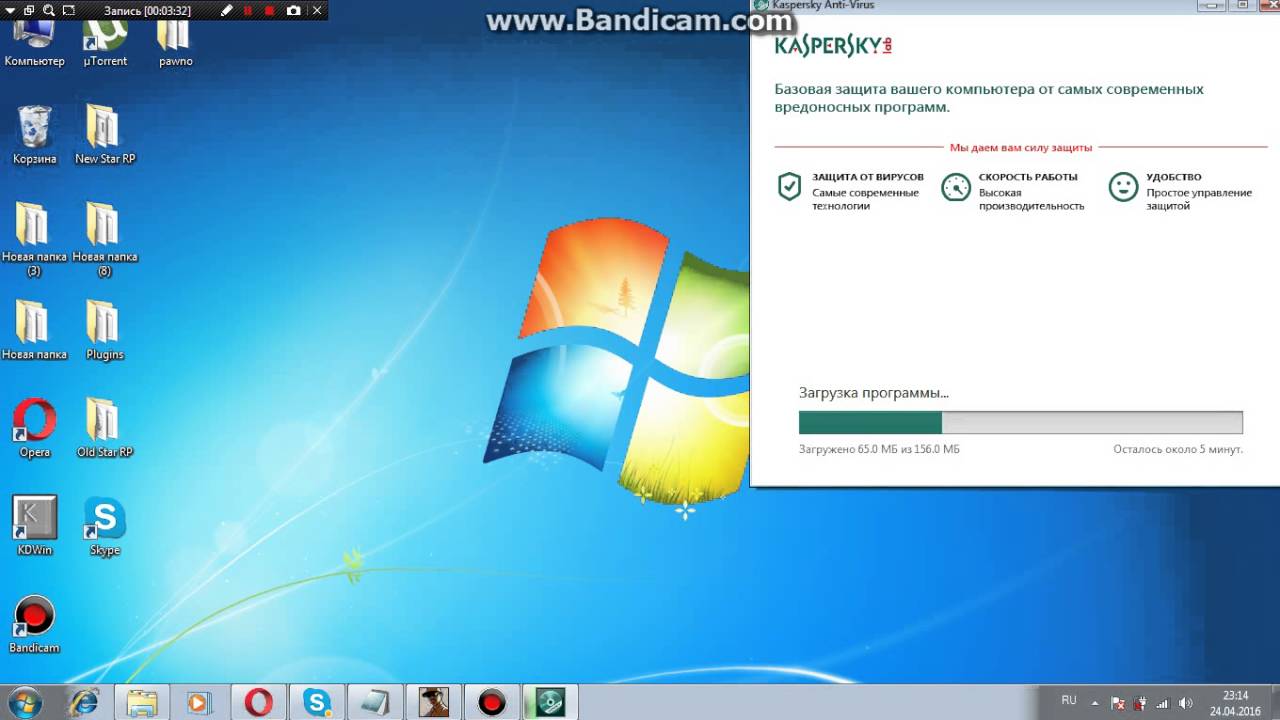This screenshot has height=720, width=1280.
Task: Select the New Star RP folder
Action: click(x=105, y=135)
